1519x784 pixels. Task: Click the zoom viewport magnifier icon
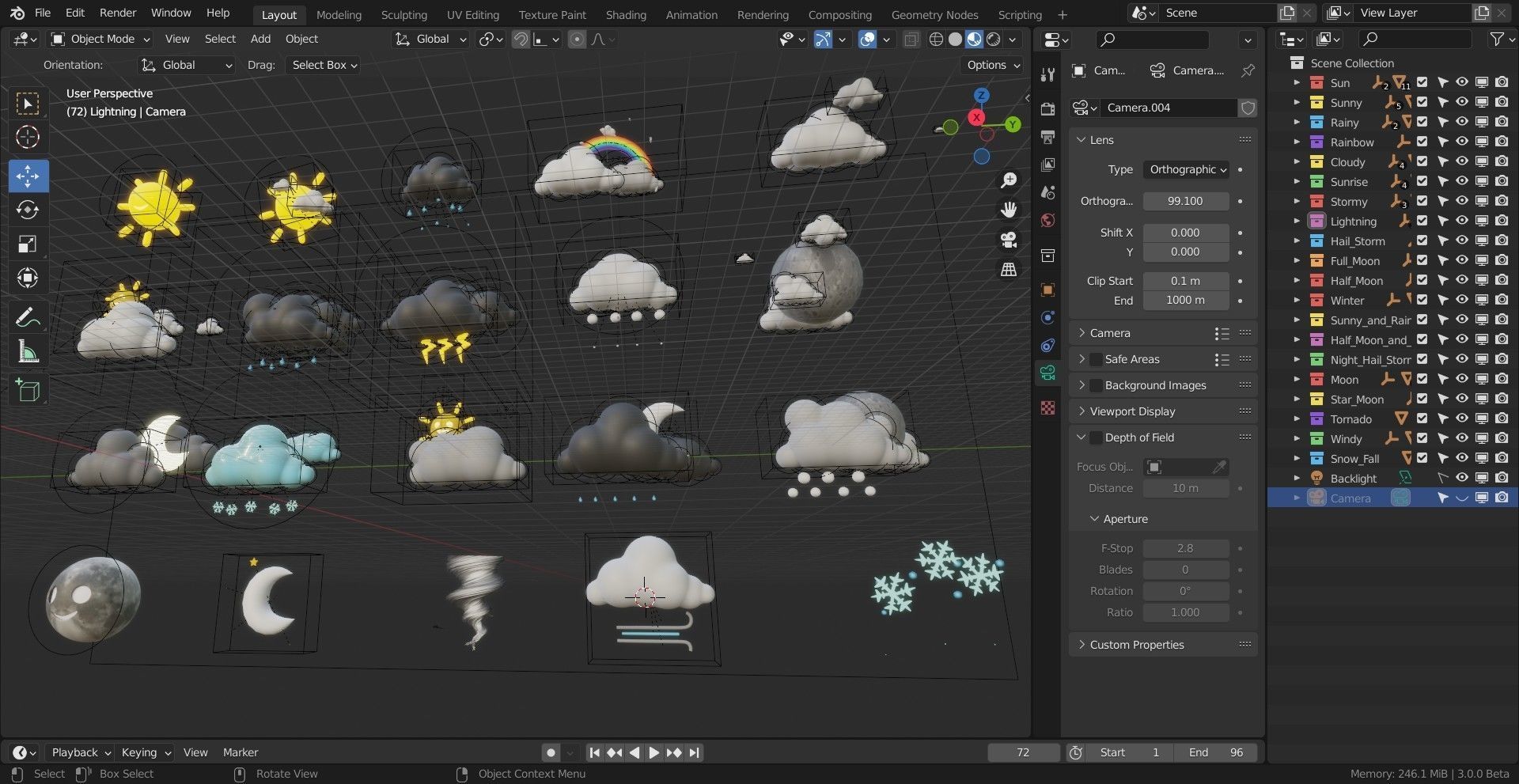[1009, 180]
